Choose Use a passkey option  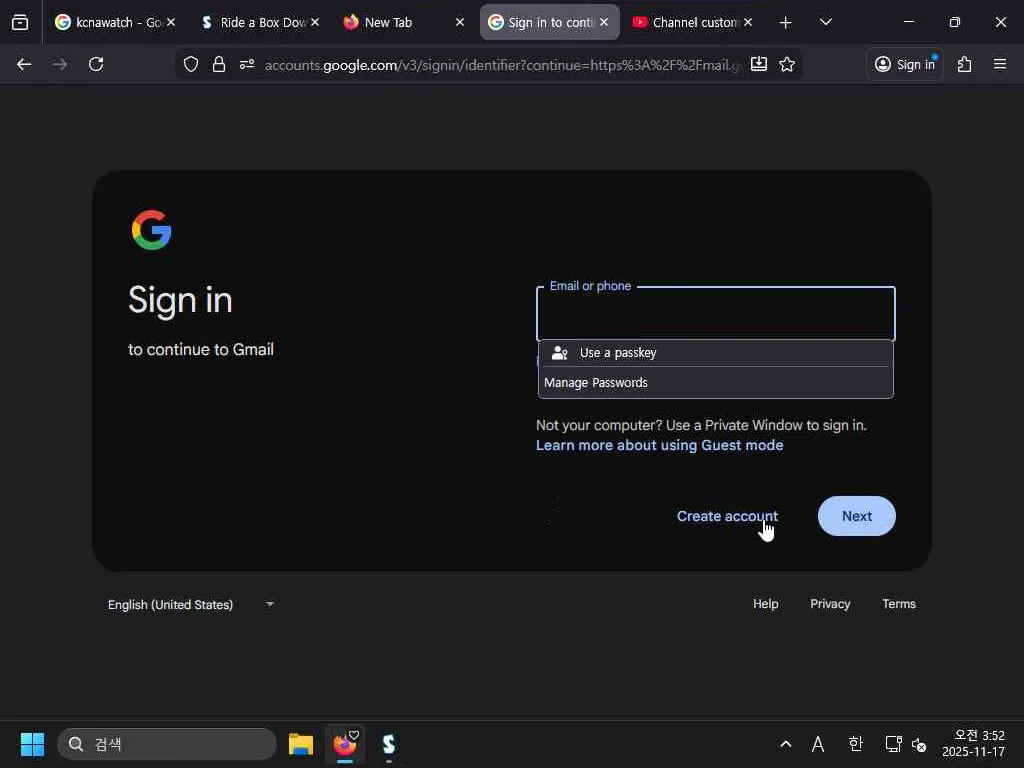716,353
